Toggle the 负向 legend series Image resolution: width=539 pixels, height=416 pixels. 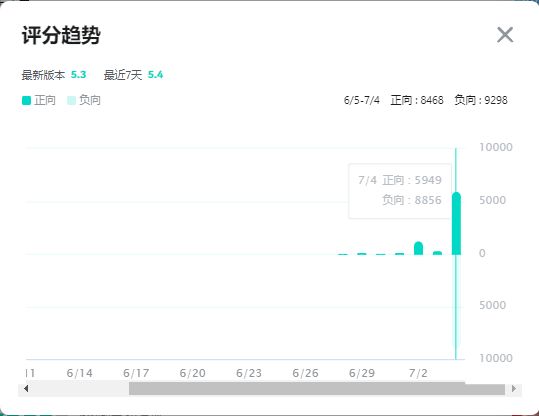click(x=84, y=100)
